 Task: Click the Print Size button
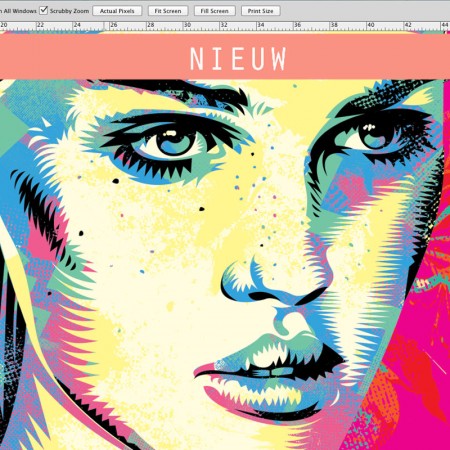[260, 11]
